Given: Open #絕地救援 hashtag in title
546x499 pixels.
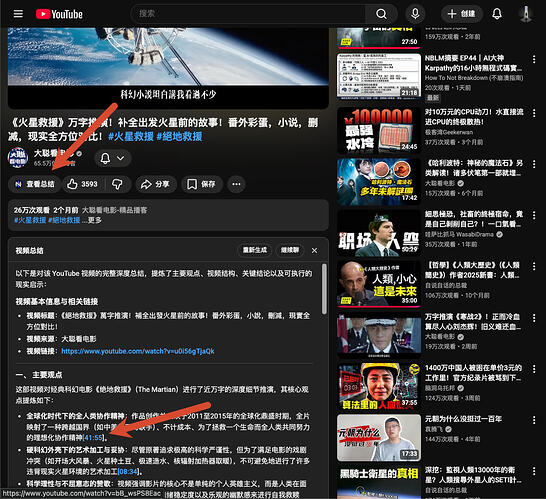Looking at the screenshot, I should [x=179, y=136].
